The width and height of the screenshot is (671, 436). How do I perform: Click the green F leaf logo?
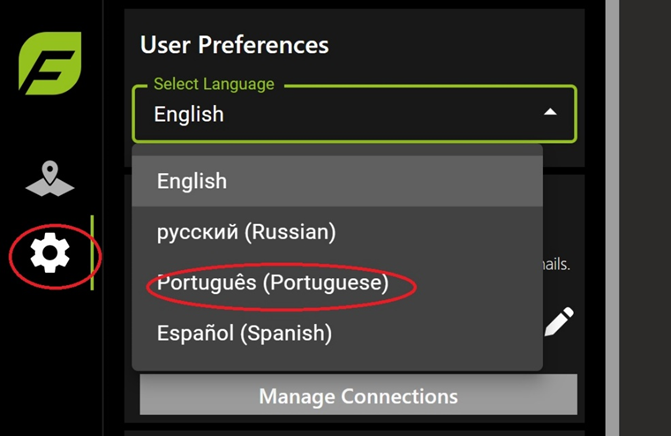pos(50,63)
